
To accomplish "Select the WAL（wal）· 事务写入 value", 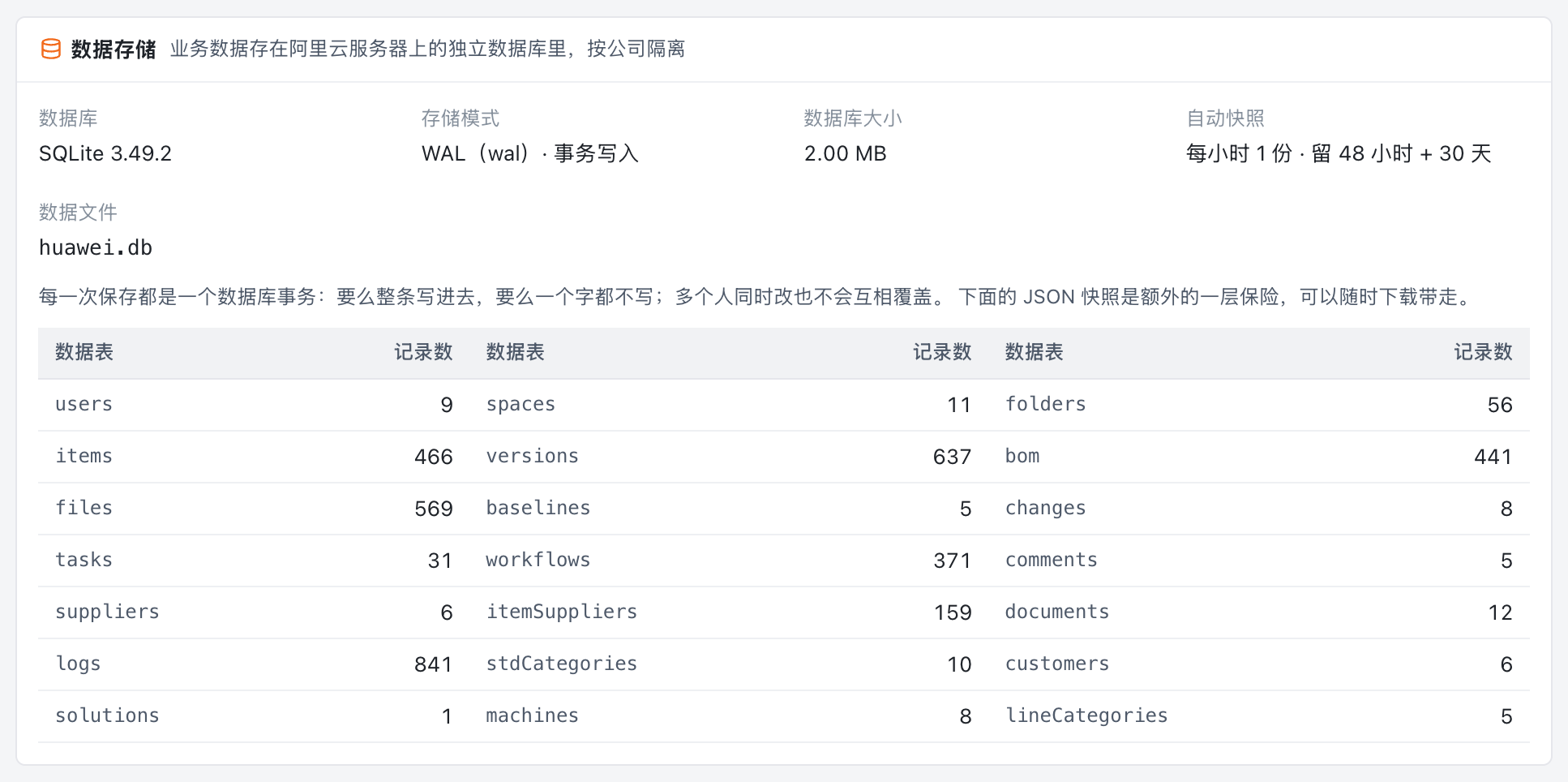I will 530,153.
